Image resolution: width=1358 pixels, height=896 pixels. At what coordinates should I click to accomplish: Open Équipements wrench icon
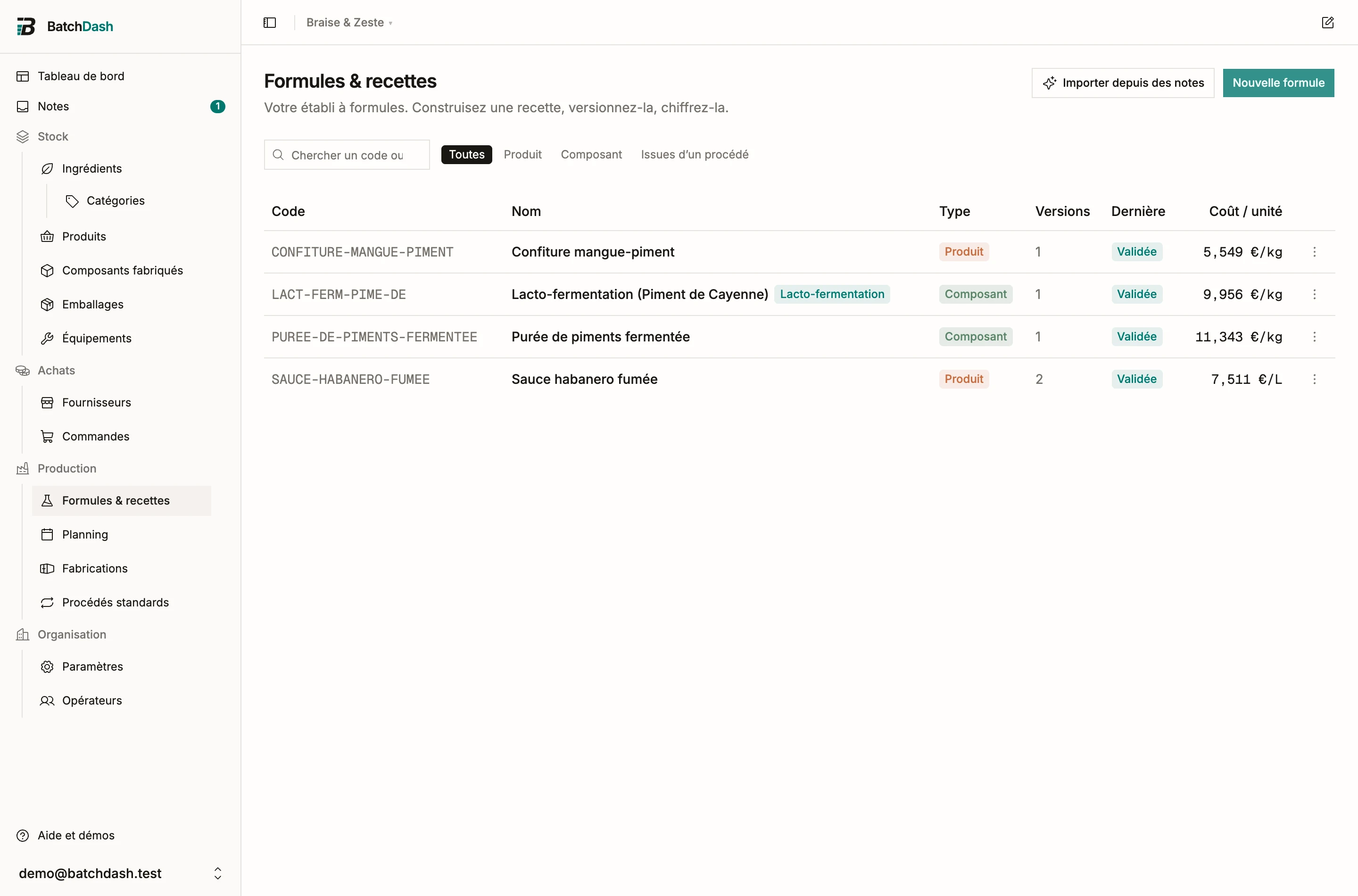48,338
